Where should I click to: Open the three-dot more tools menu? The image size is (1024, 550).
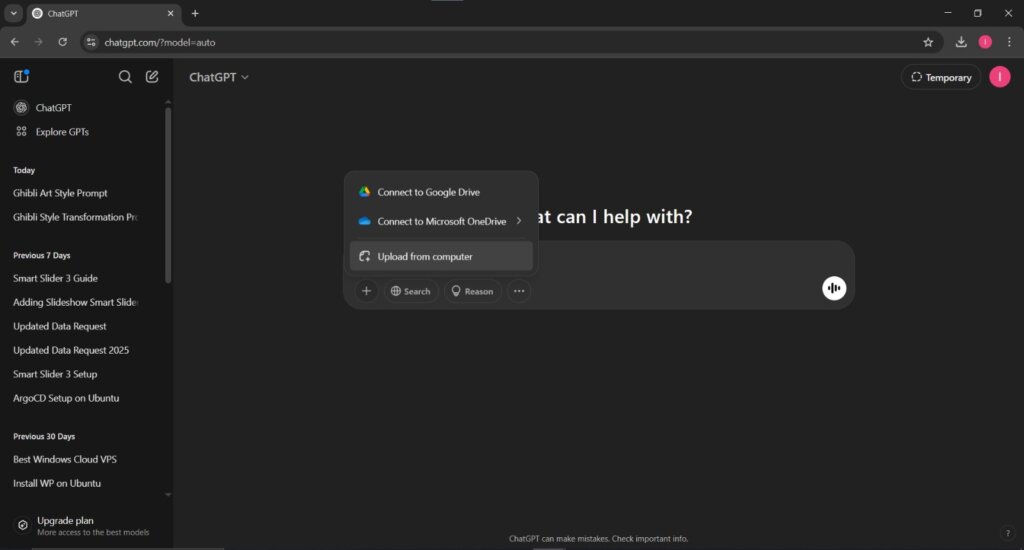[x=519, y=291]
